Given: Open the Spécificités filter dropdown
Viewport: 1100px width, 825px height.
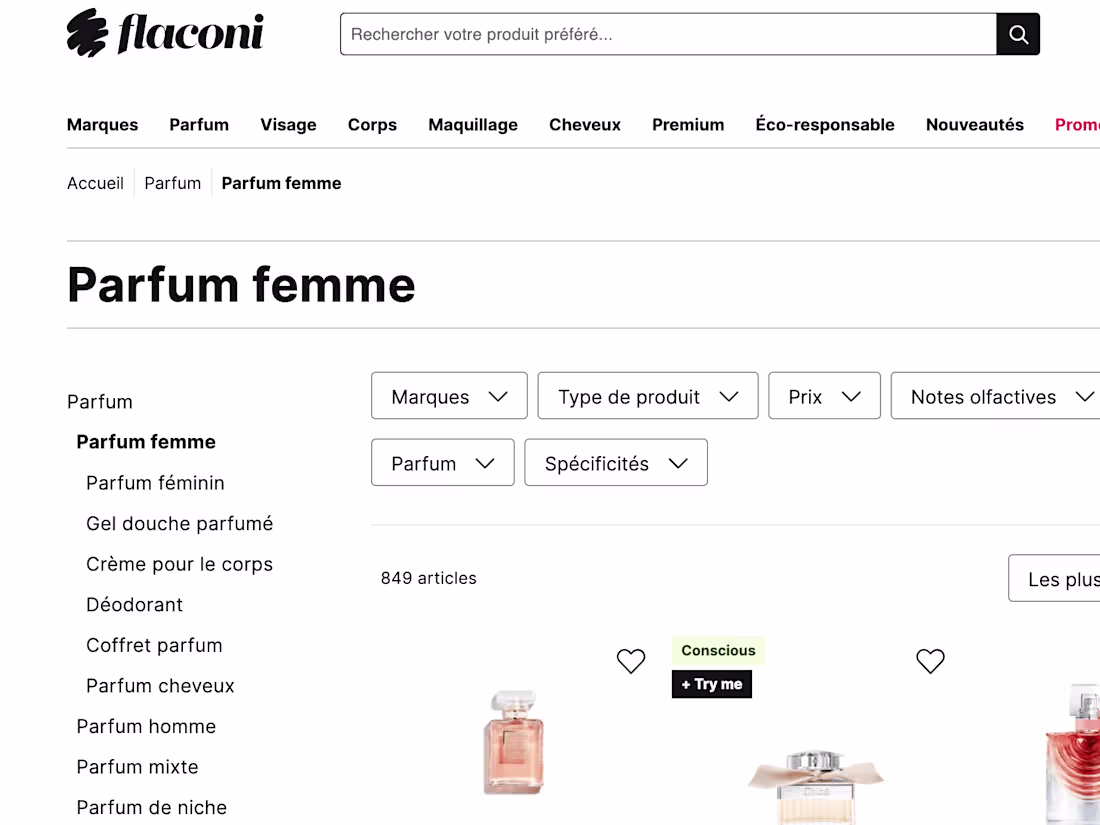Looking at the screenshot, I should coord(615,463).
